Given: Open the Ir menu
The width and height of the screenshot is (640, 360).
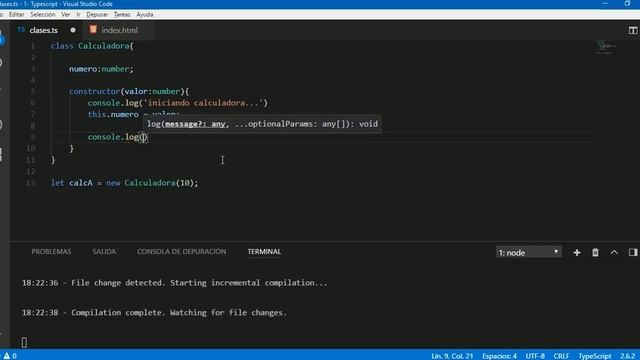Looking at the screenshot, I should click(78, 15).
